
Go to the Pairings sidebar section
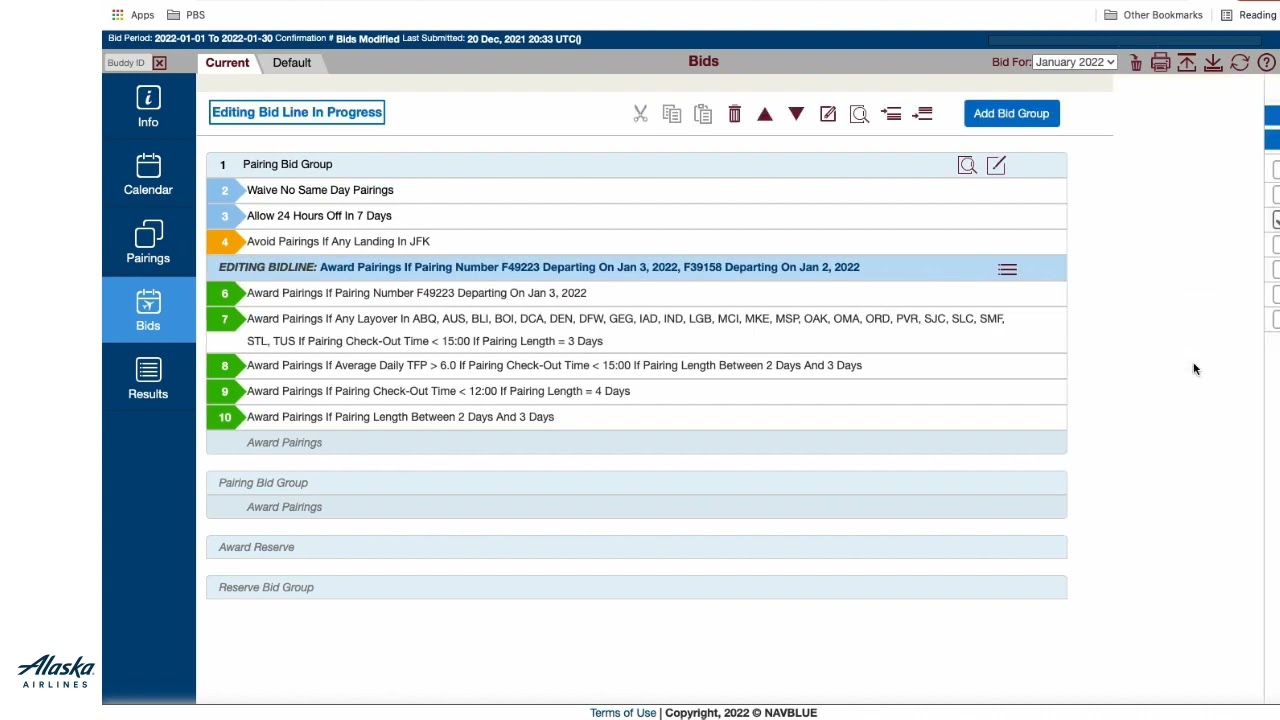(x=148, y=242)
